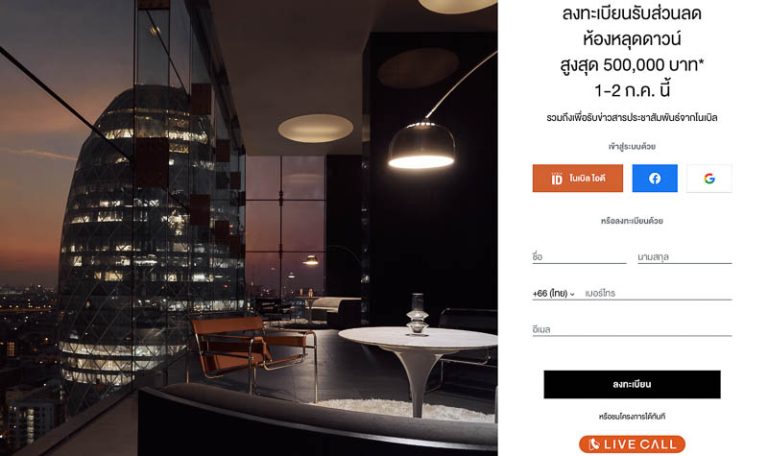This screenshot has height=456, width=768.
Task: Click the Facebook logo login button
Action: [654, 178]
